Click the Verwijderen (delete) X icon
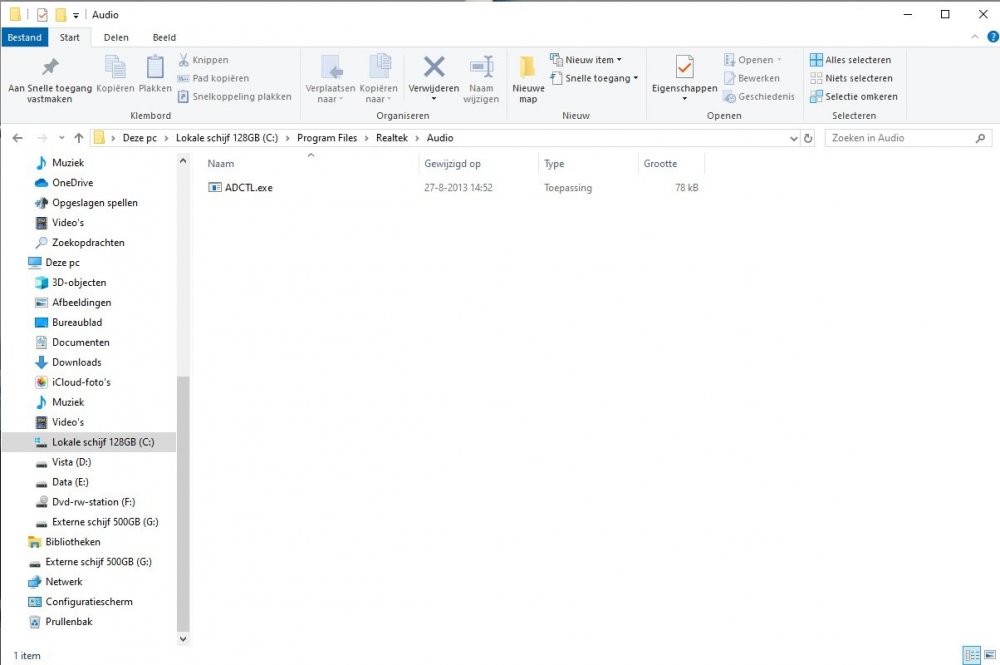 click(x=433, y=68)
